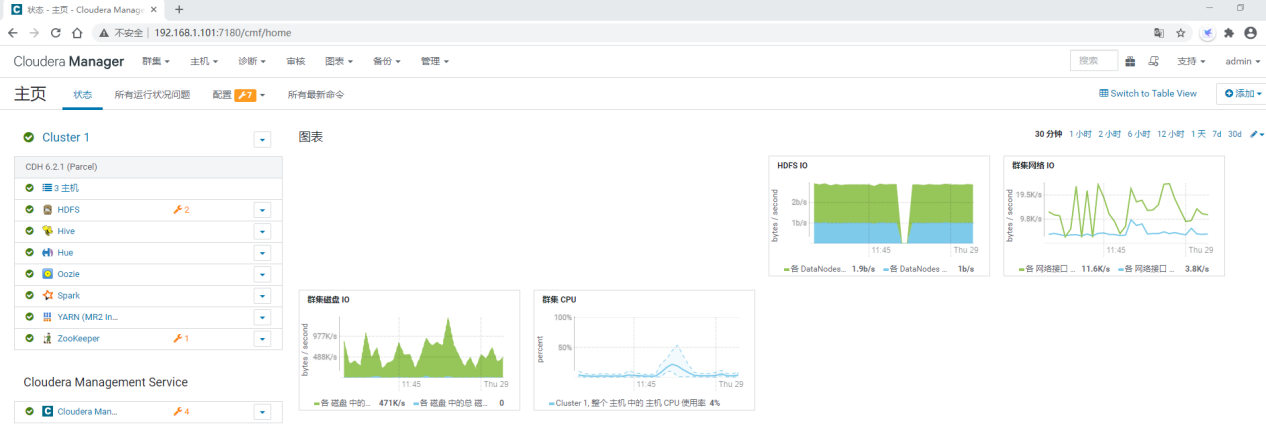Expand the Oozie row actions dropdown
The width and height of the screenshot is (1266, 438).
pyautogui.click(x=263, y=274)
